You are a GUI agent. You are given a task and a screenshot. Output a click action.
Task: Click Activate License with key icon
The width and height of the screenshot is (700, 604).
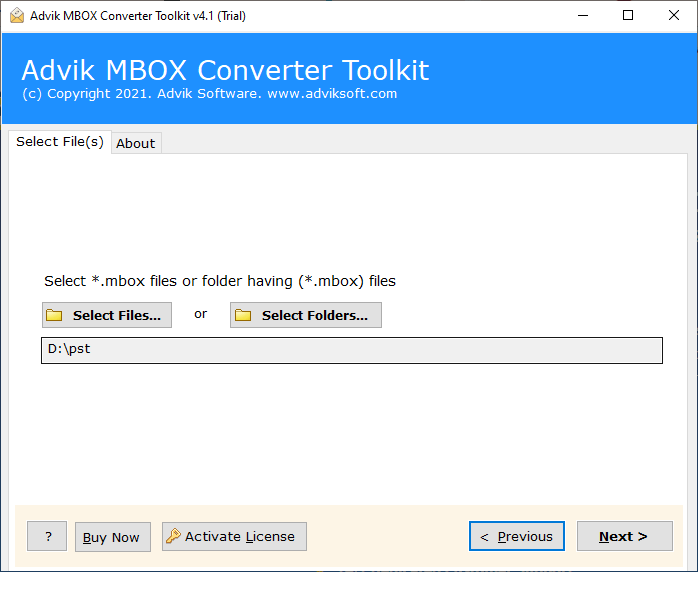pyautogui.click(x=234, y=536)
